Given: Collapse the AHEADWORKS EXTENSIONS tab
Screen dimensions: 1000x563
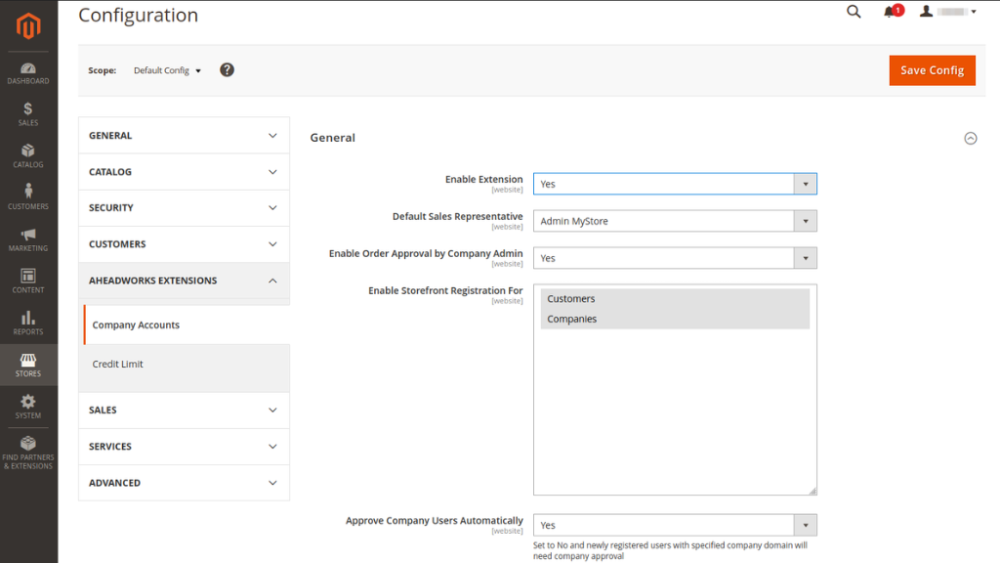Looking at the screenshot, I should (x=184, y=281).
